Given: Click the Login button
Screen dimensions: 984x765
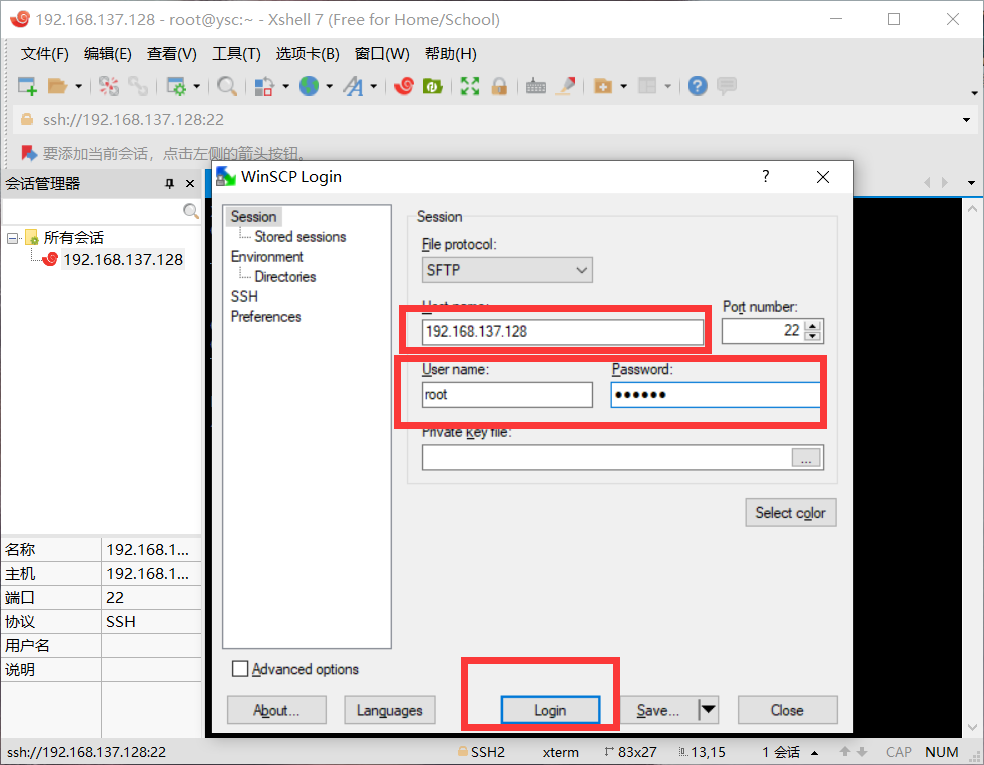Looking at the screenshot, I should pos(550,710).
